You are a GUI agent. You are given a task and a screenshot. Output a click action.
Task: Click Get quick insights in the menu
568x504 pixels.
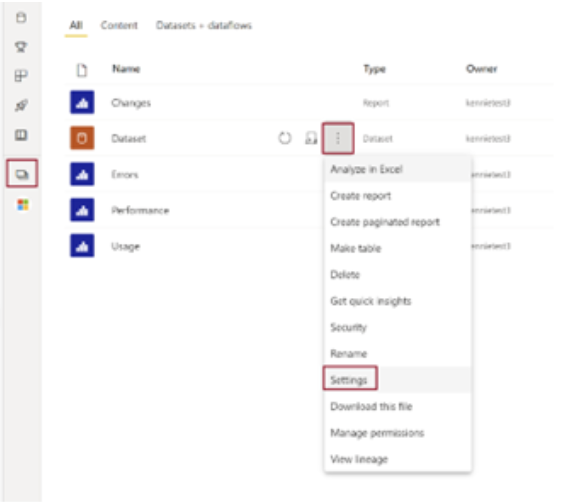pyautogui.click(x=371, y=301)
